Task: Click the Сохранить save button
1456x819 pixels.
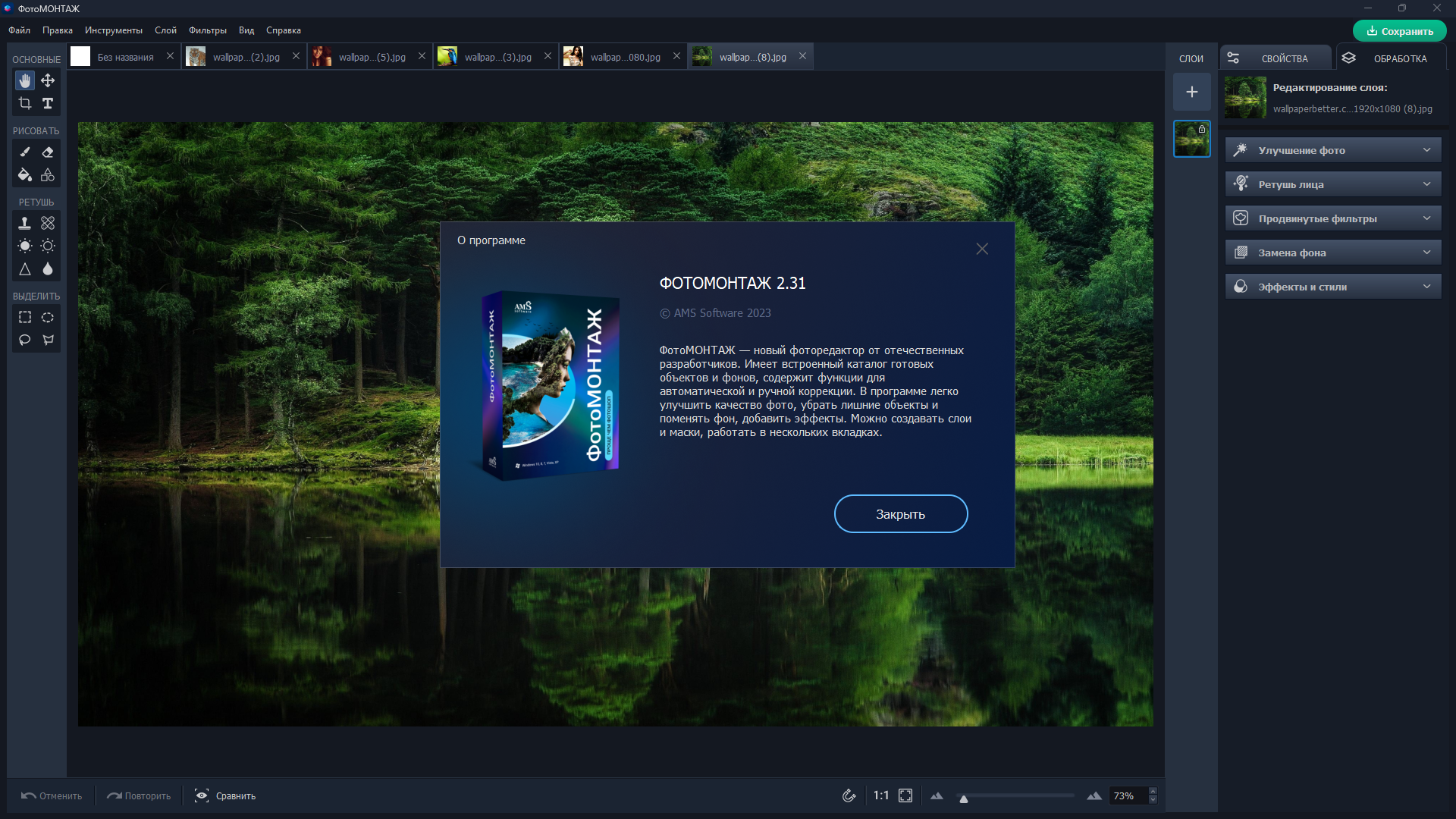Action: [1400, 31]
